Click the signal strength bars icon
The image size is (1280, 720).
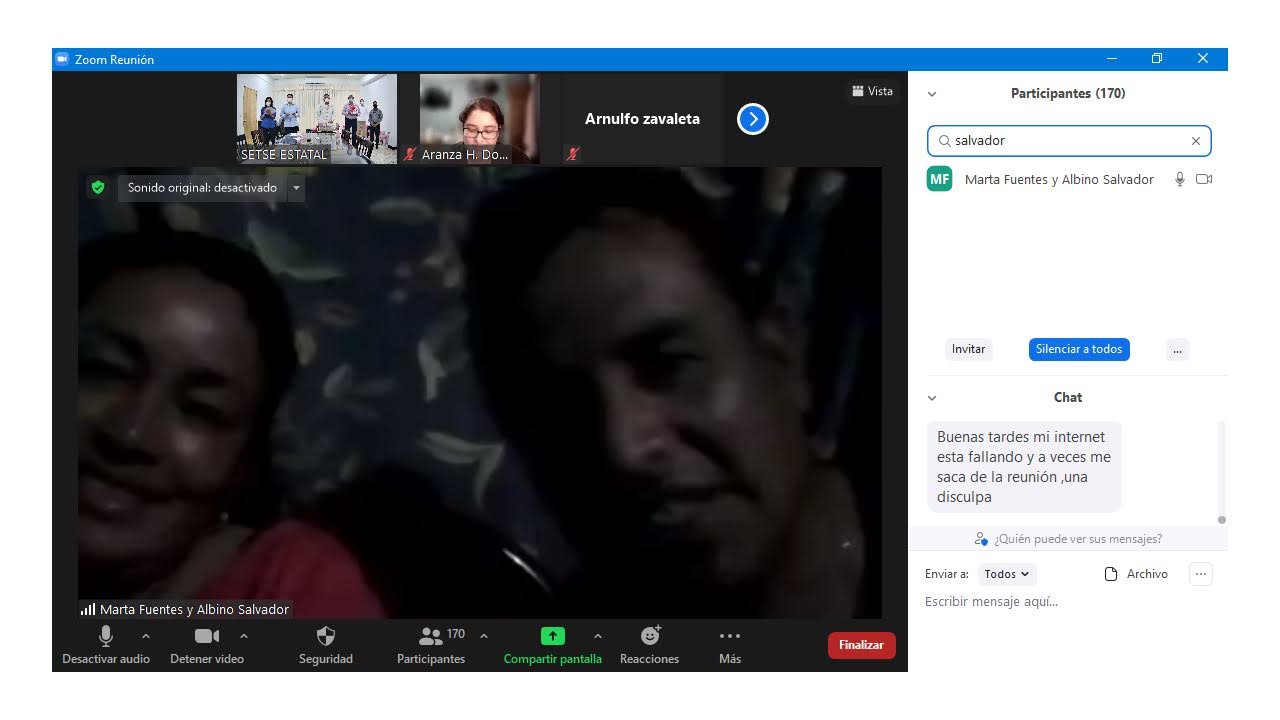[x=88, y=609]
